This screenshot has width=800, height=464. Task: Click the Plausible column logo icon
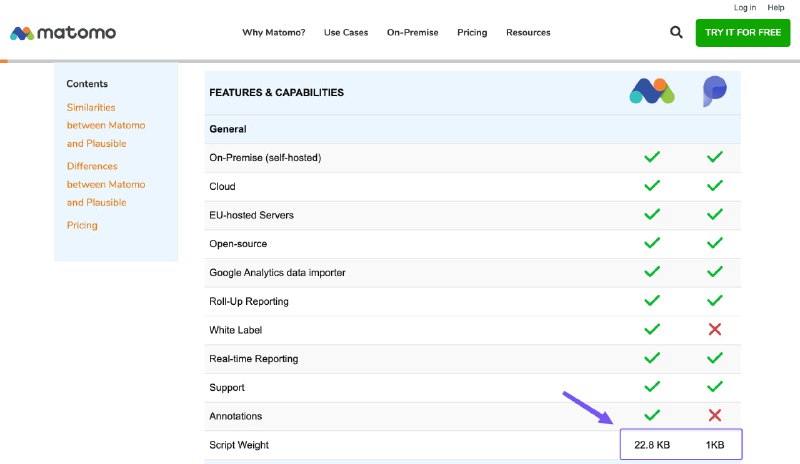[x=714, y=92]
